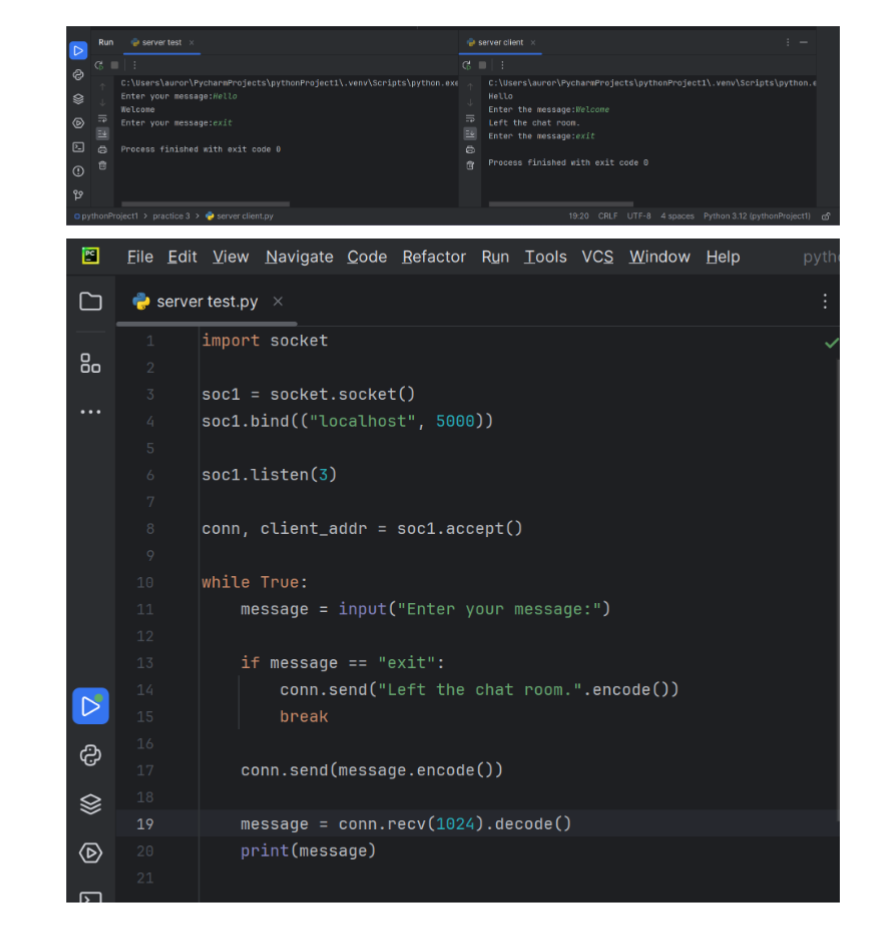Viewport: 896px width, 929px height.
Task: Print the server test console output
Action: tap(103, 150)
